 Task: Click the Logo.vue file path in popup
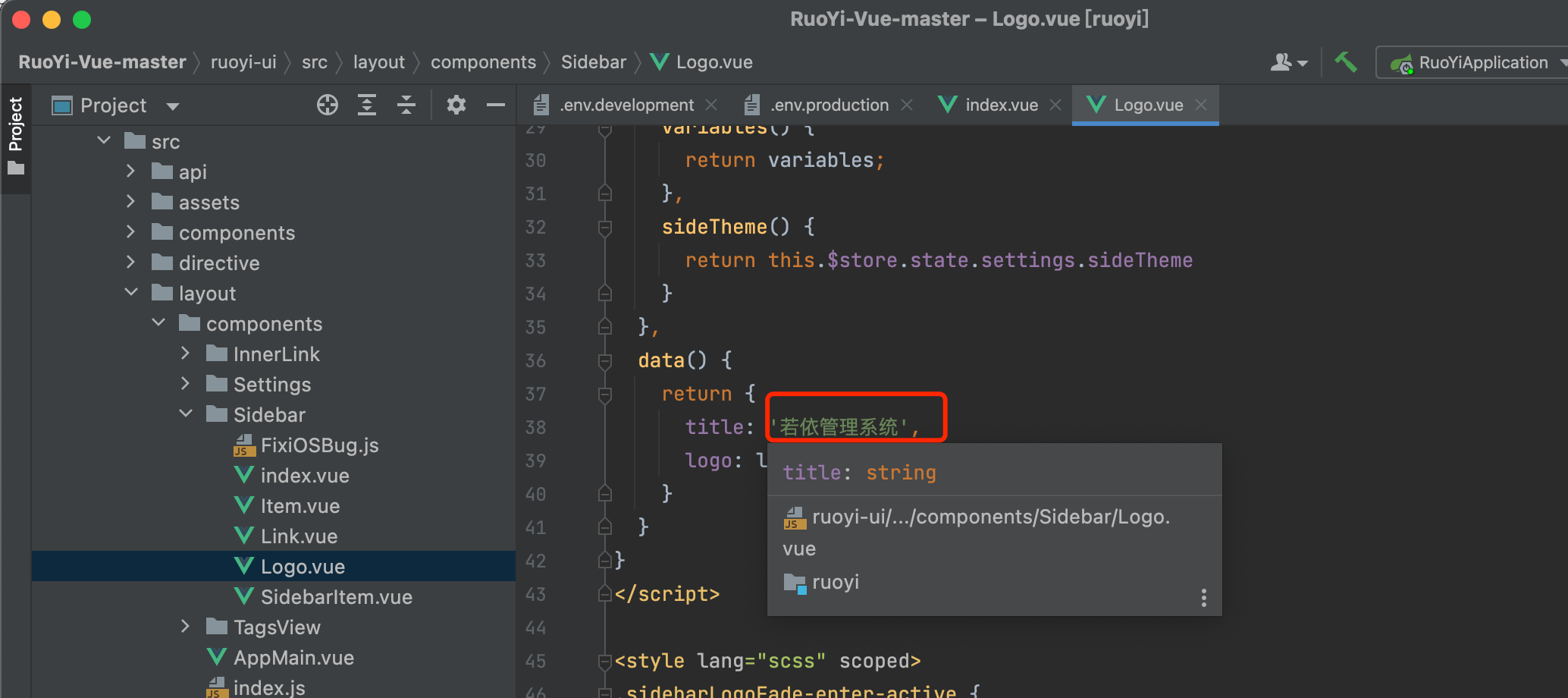pos(978,532)
